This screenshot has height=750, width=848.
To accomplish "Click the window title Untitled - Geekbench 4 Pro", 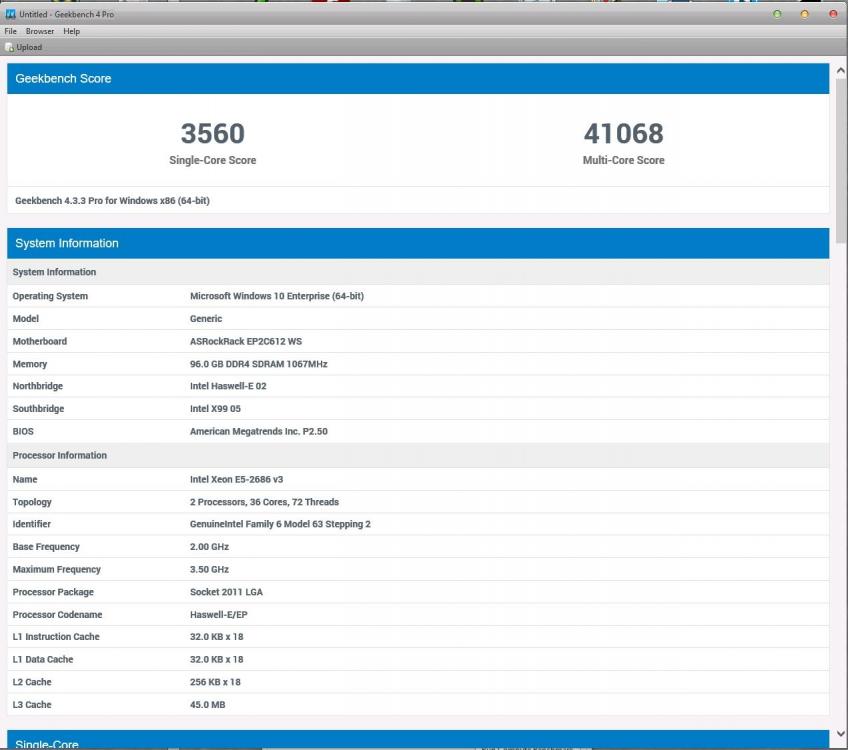I will 67,14.
